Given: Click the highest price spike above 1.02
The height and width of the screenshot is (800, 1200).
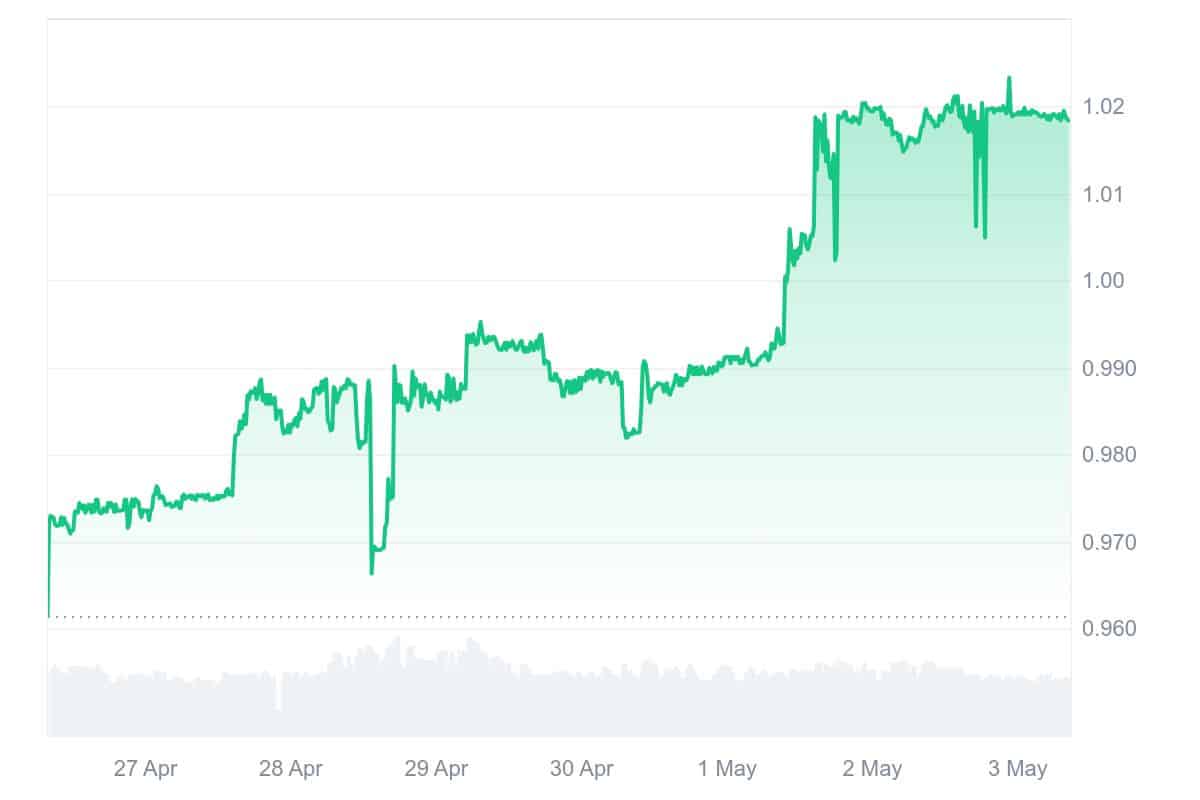Looking at the screenshot, I should [x=1008, y=78].
